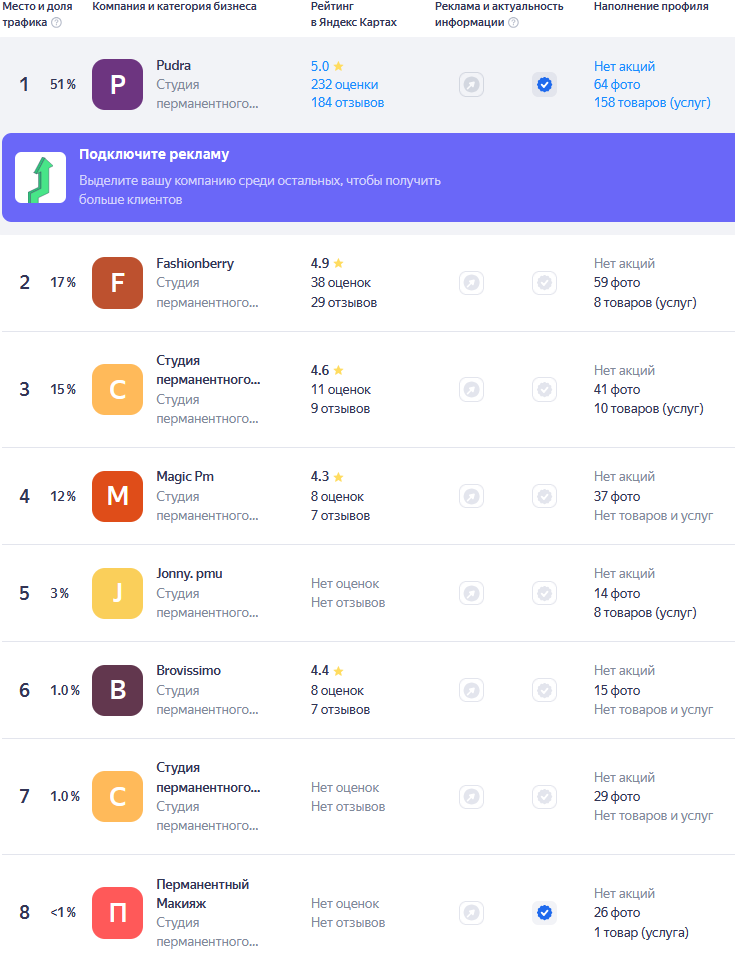
Task: Click the '14 фото' text for Jonny. pmu
Action: click(x=617, y=593)
